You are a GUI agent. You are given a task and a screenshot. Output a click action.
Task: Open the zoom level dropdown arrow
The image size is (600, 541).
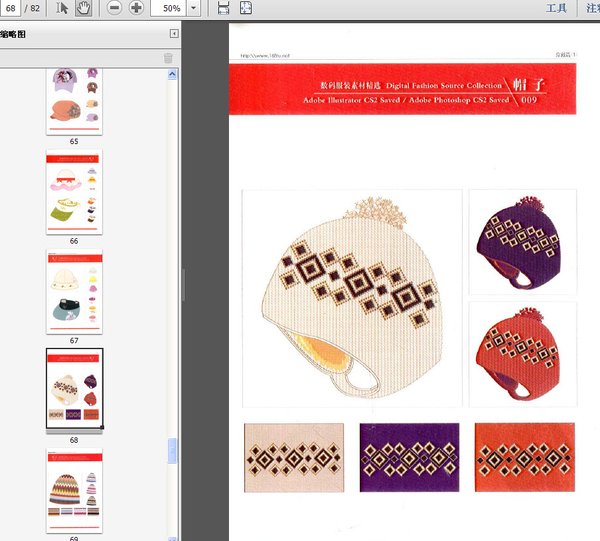[x=194, y=8]
